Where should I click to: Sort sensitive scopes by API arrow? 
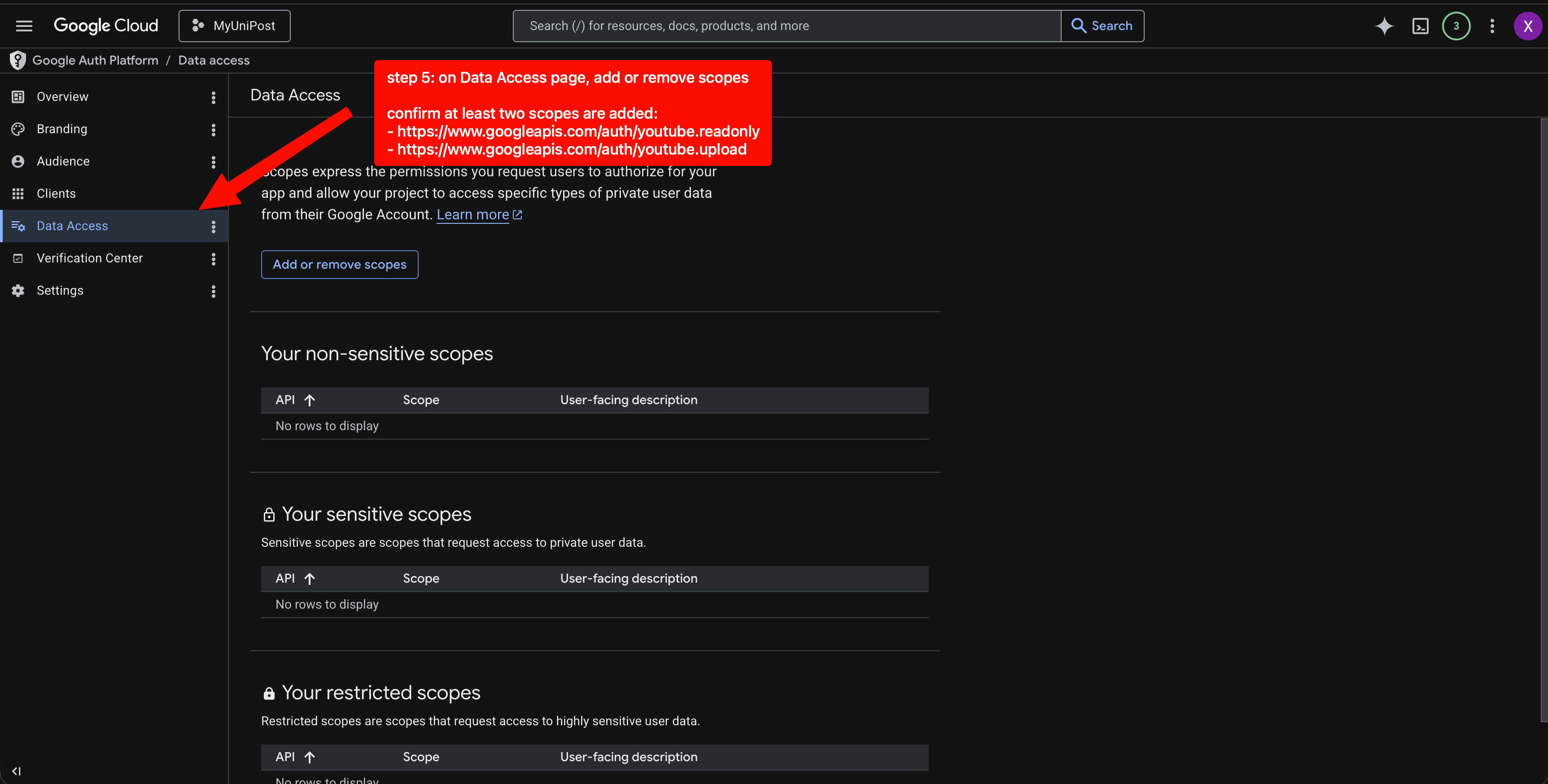click(310, 579)
